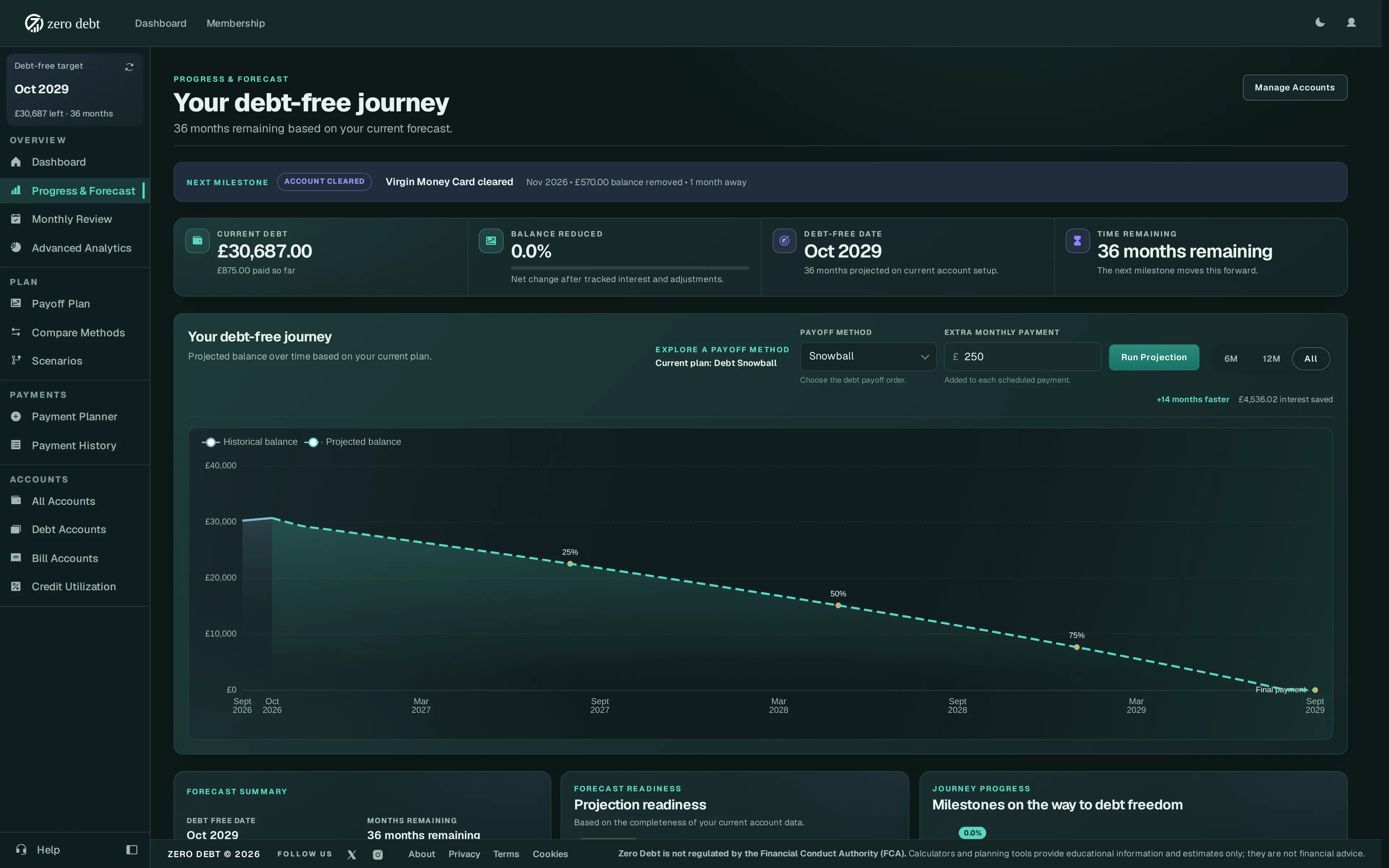
Task: View Payment History
Action: click(x=75, y=446)
